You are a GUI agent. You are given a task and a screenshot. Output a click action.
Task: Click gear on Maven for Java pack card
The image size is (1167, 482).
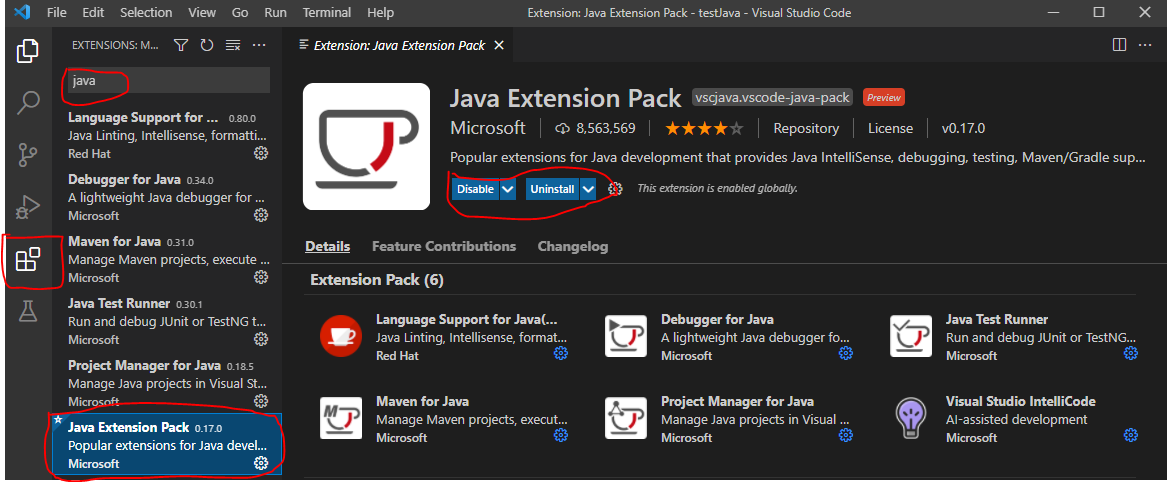560,434
